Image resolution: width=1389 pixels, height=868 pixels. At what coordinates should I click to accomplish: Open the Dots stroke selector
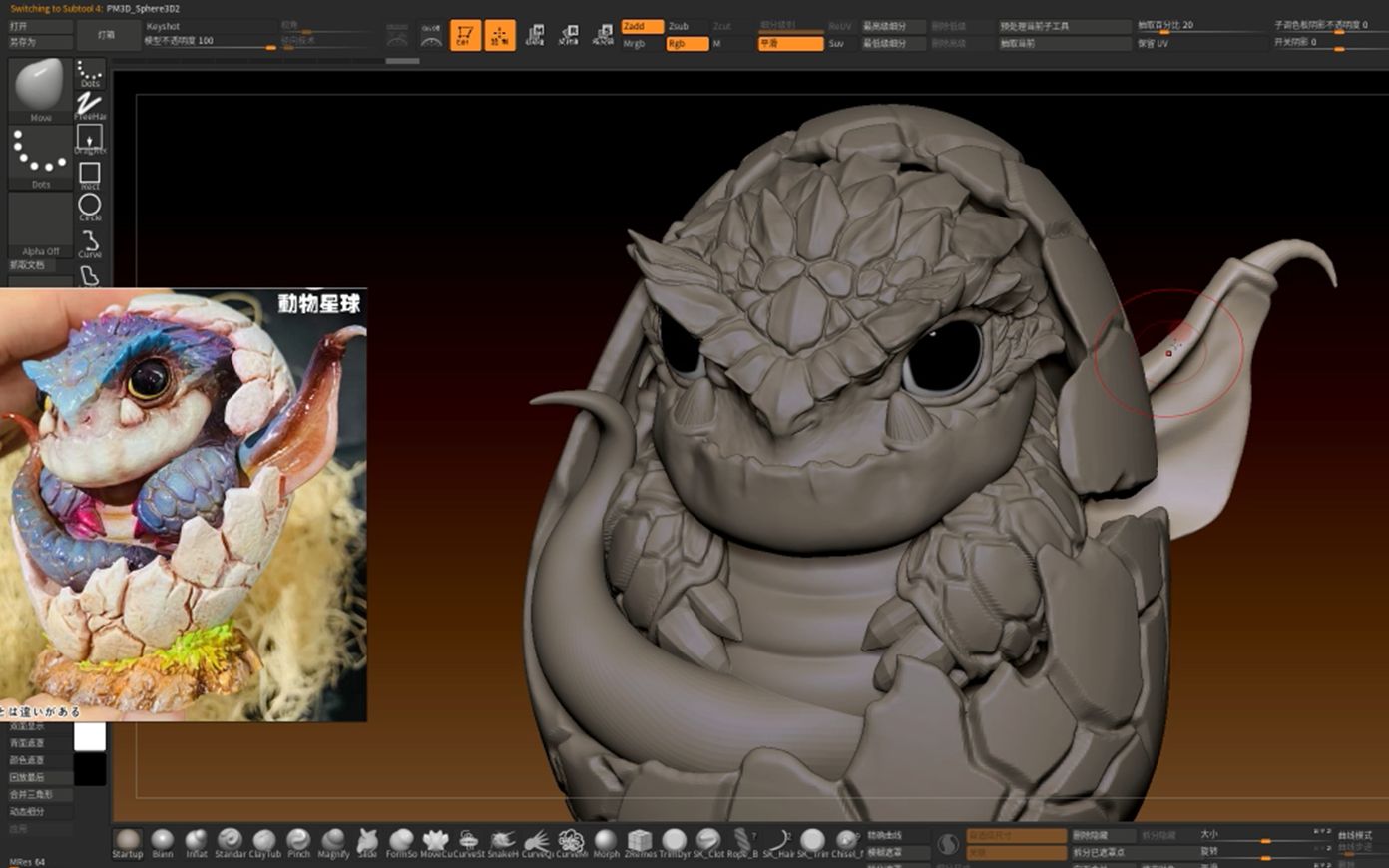[x=40, y=155]
